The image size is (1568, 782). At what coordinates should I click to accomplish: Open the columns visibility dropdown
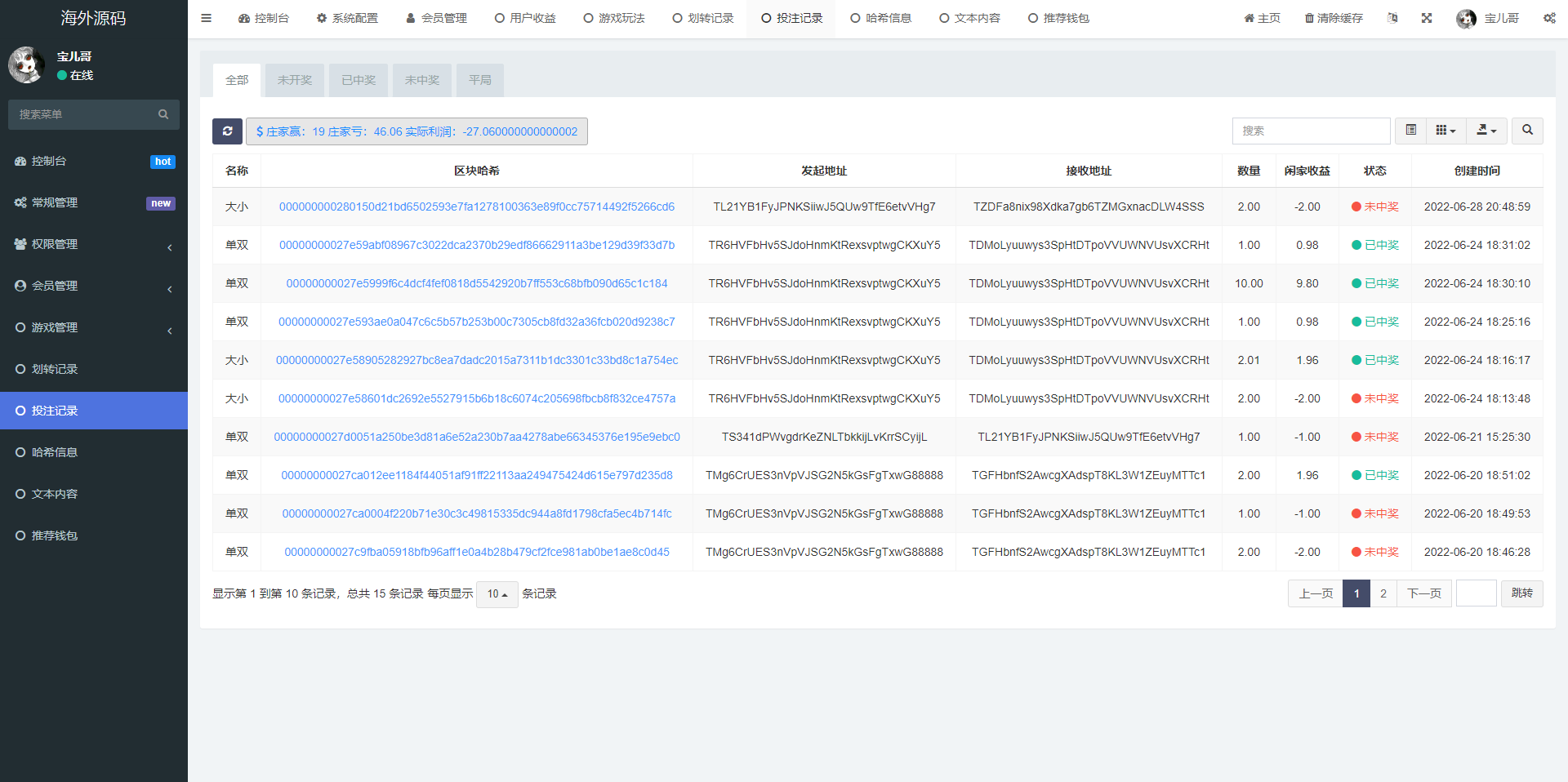click(x=1445, y=131)
